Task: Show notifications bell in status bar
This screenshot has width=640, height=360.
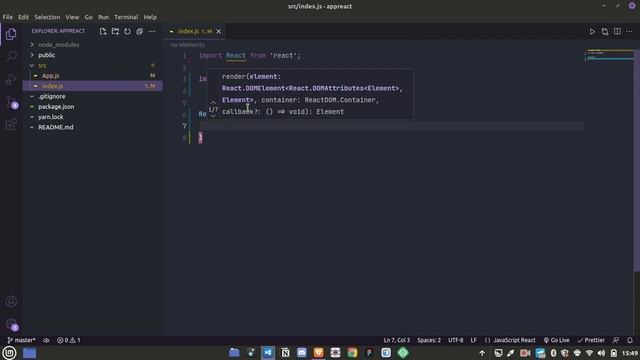Action: click(x=630, y=340)
